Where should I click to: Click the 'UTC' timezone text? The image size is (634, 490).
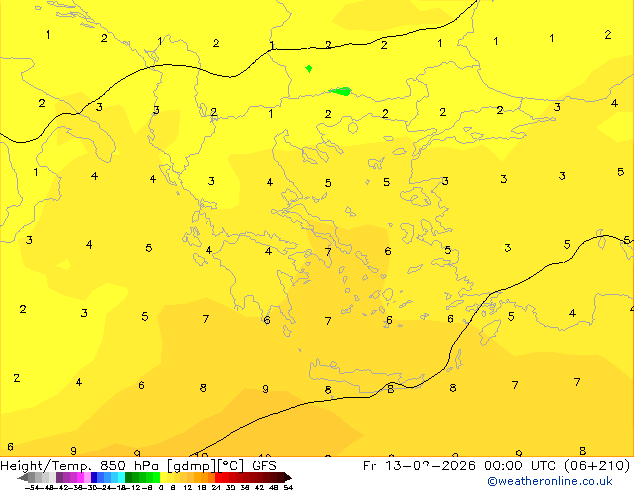543,466
